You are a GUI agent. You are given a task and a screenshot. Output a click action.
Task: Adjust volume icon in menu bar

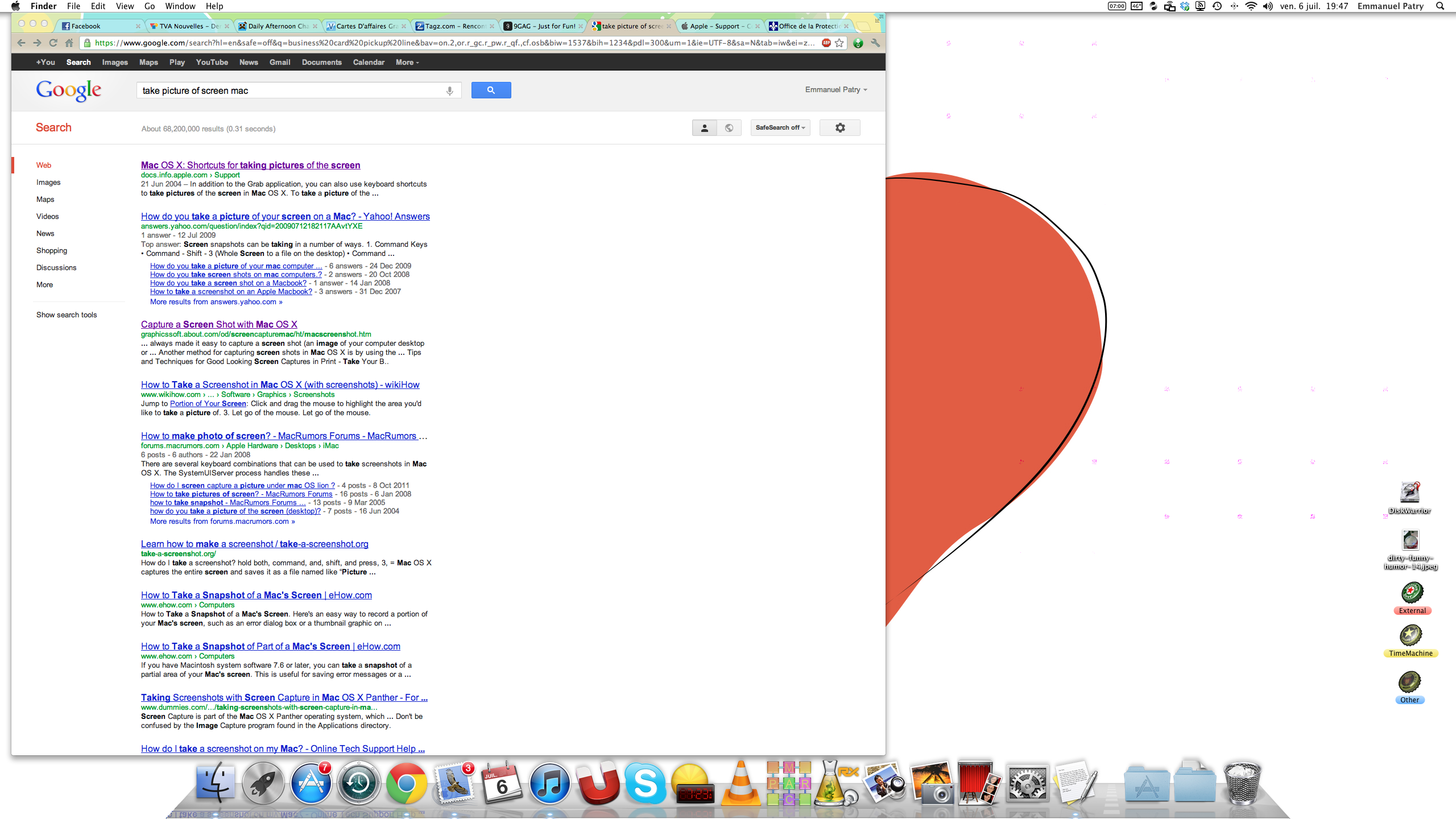pos(1268,6)
